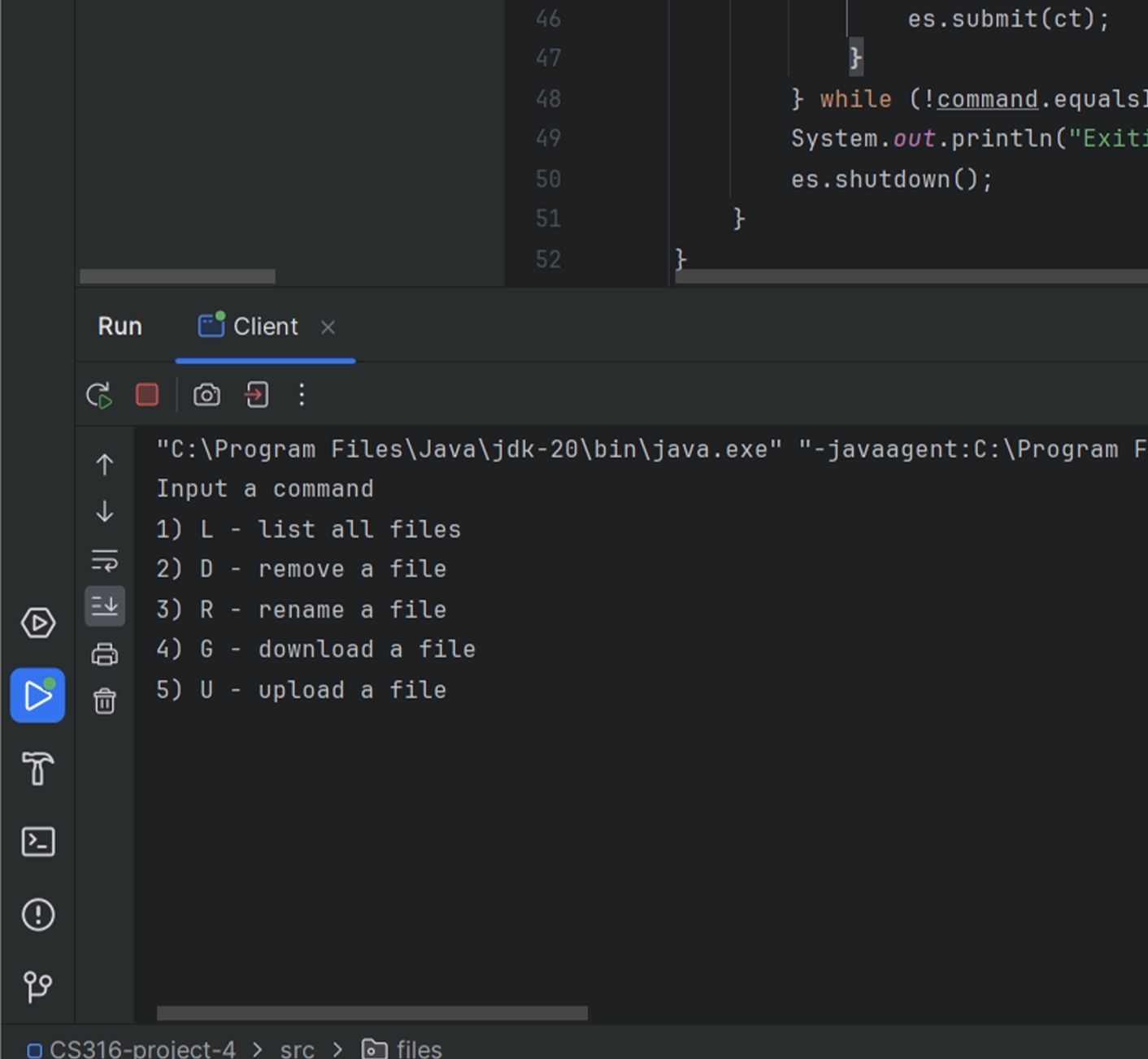
Task: Print the console output
Action: [105, 654]
